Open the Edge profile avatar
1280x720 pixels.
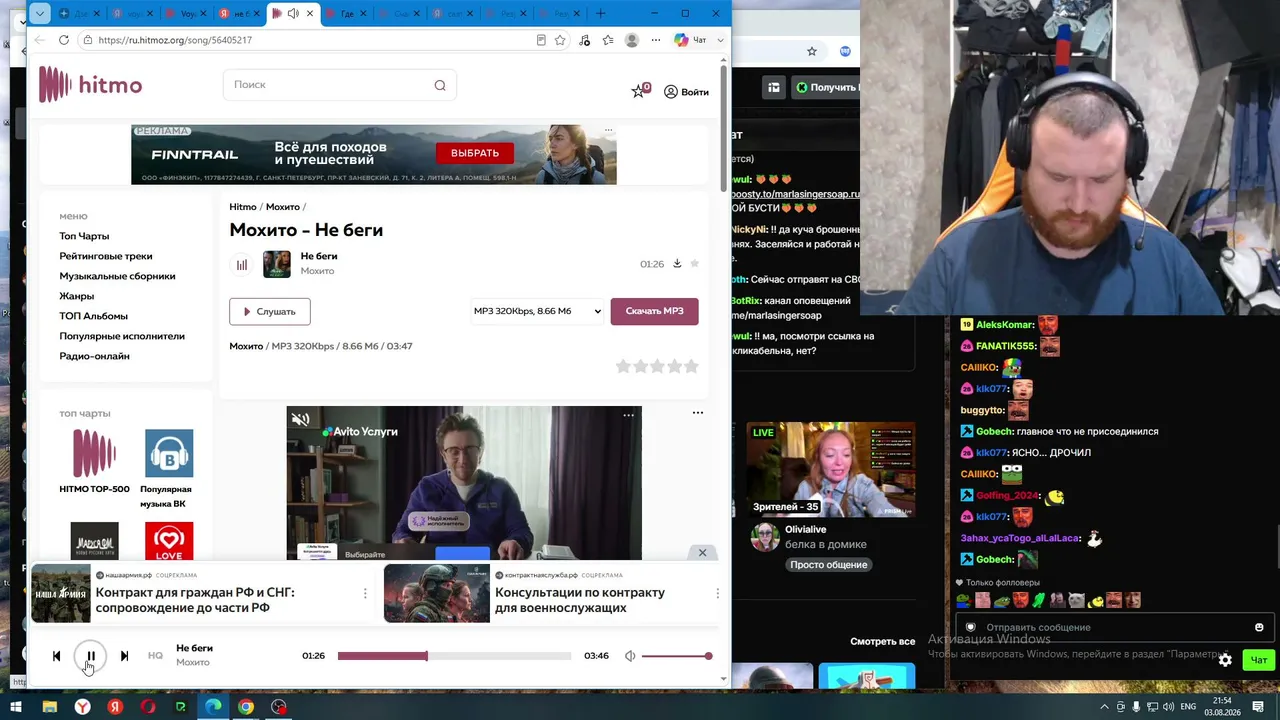click(632, 40)
